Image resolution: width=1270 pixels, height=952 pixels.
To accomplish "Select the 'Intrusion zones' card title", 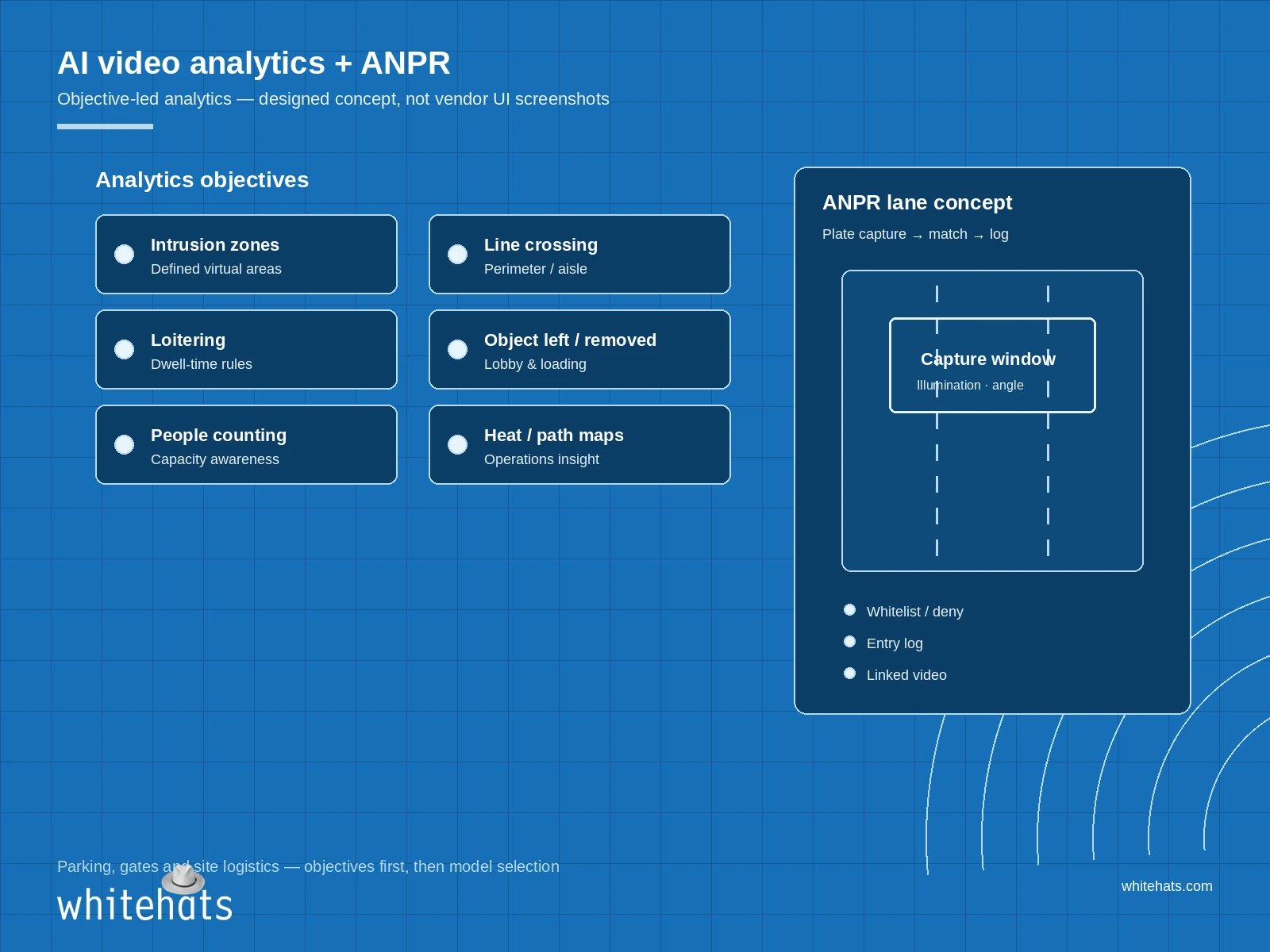I will pyautogui.click(x=215, y=244).
